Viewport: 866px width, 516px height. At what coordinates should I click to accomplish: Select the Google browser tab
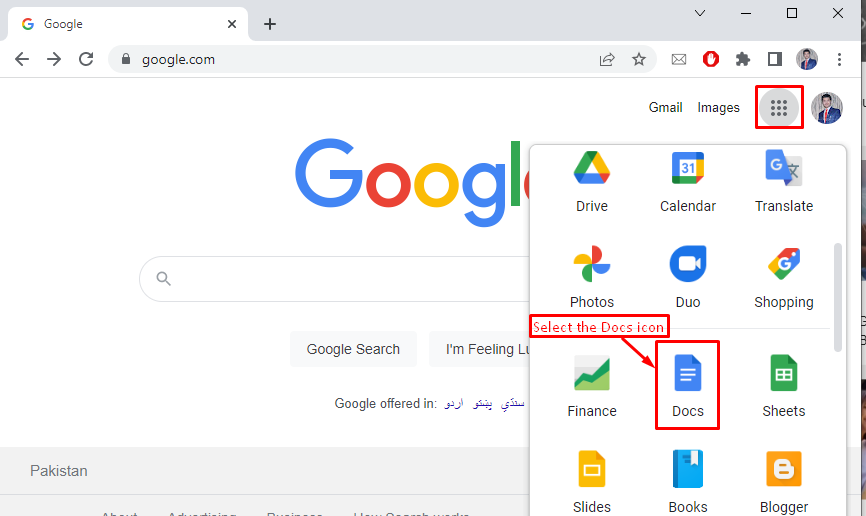[125, 24]
